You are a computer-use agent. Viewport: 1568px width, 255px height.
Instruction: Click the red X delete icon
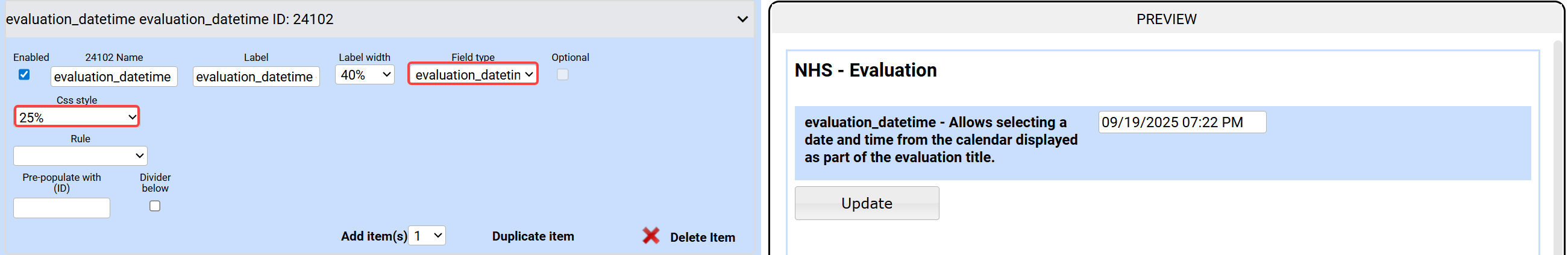point(651,236)
